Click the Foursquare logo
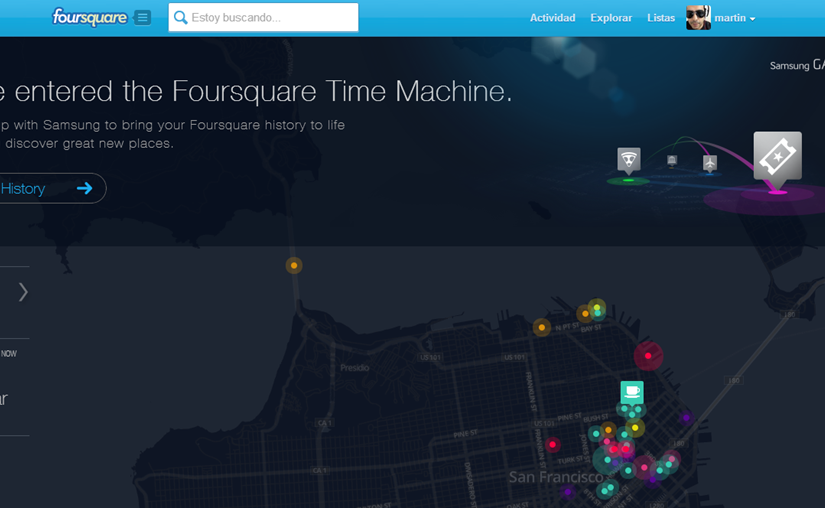The image size is (825, 508). coord(89,17)
